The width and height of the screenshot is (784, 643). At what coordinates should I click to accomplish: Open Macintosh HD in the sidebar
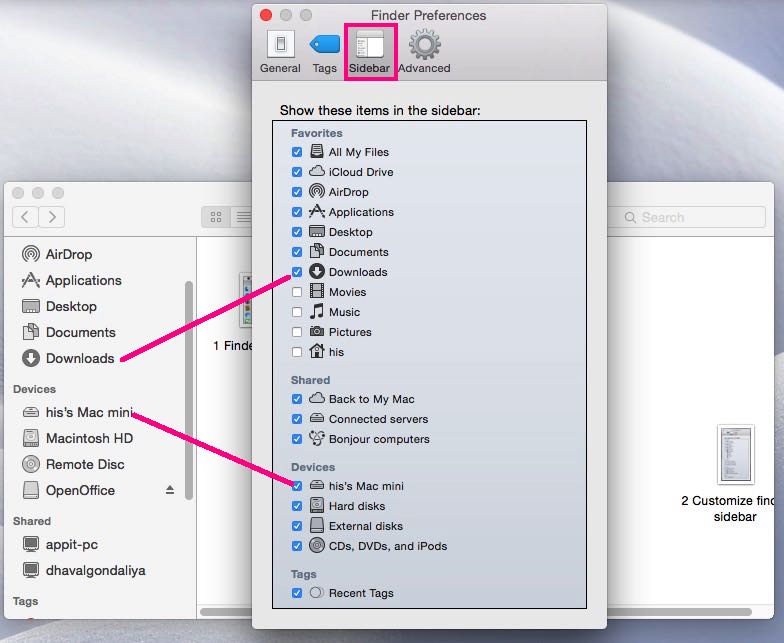(88, 438)
